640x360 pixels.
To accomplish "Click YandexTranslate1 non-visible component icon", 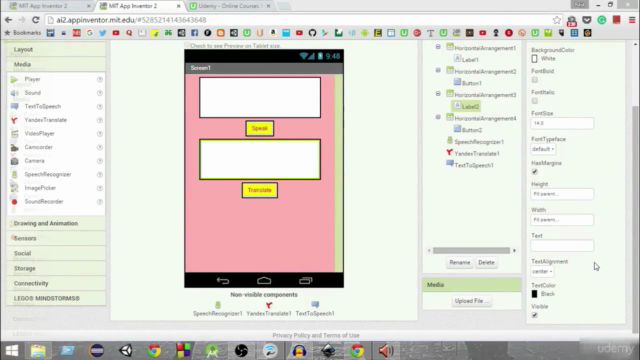I will (269, 305).
